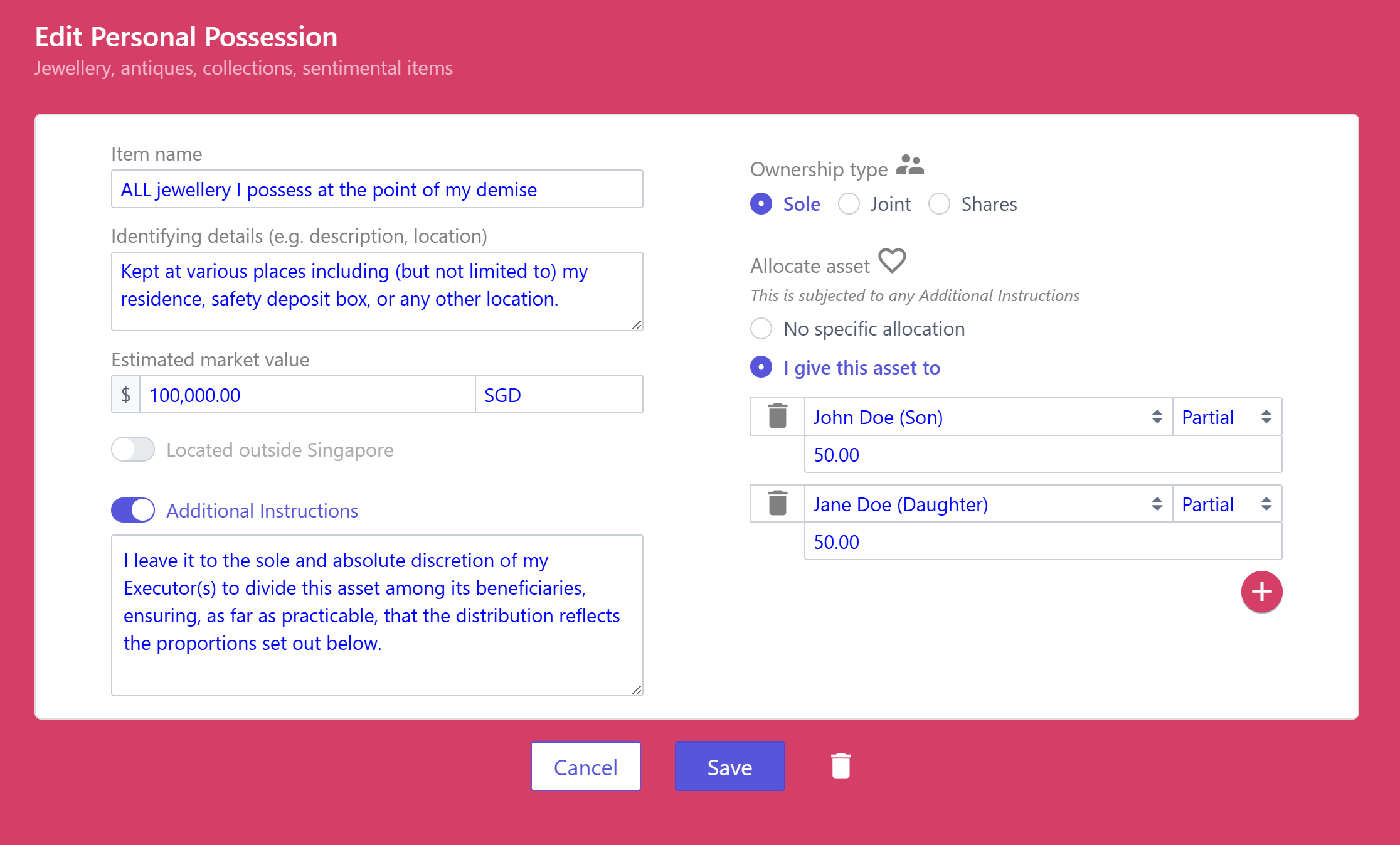
Task: Open the John Doe (Son) beneficiary dropdown
Action: [988, 417]
